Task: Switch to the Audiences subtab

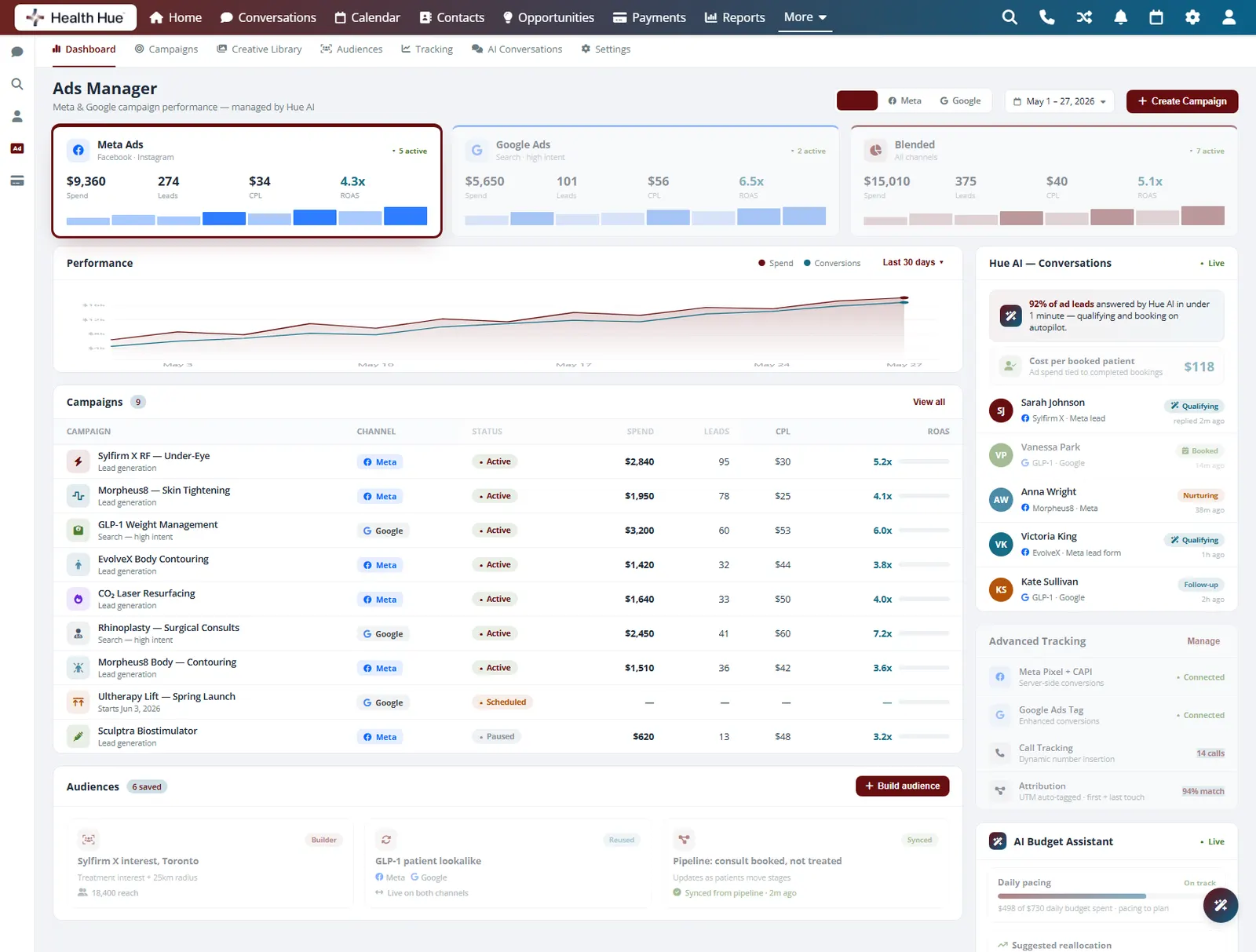Action: pyautogui.click(x=352, y=49)
